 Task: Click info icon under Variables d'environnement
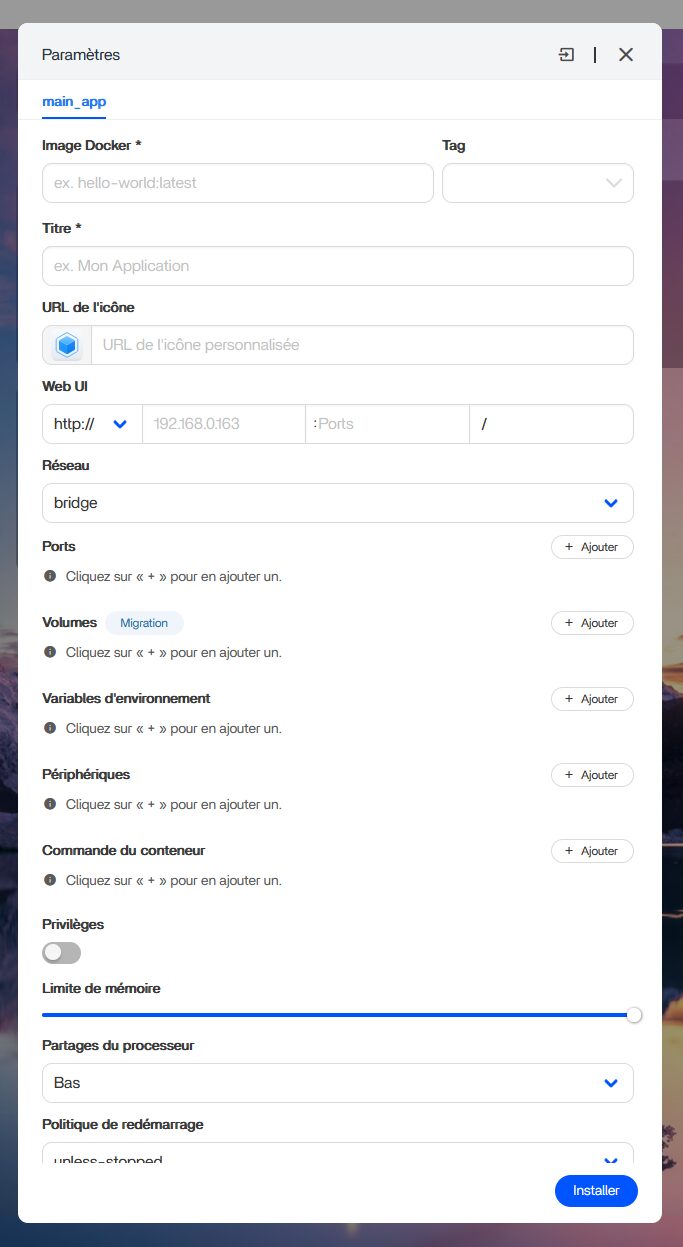pyautogui.click(x=50, y=729)
